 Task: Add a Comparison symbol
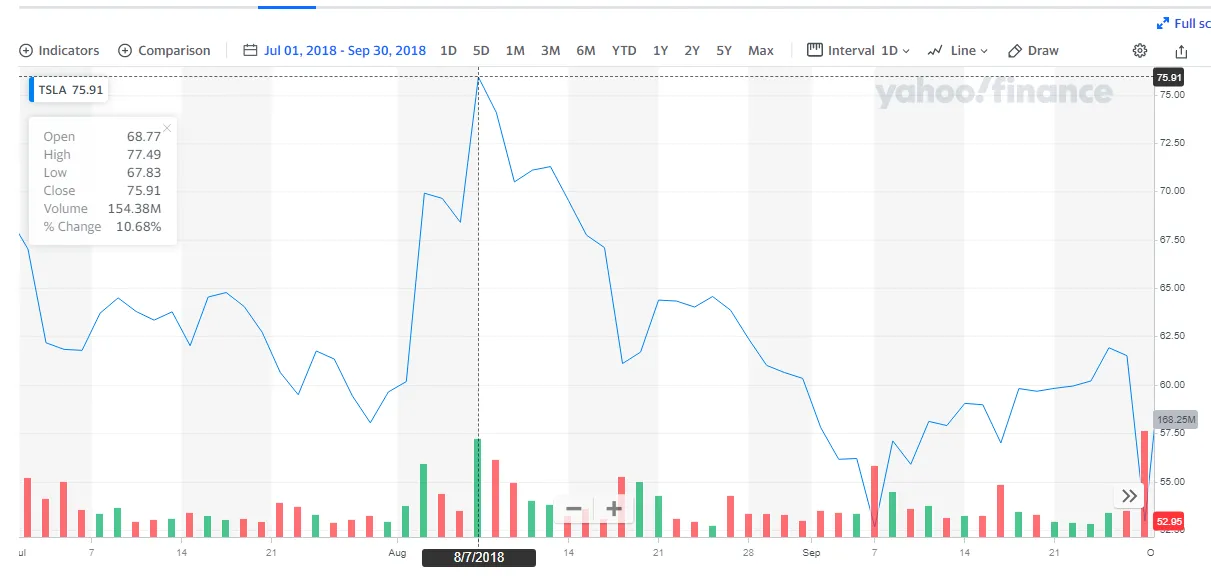point(164,51)
